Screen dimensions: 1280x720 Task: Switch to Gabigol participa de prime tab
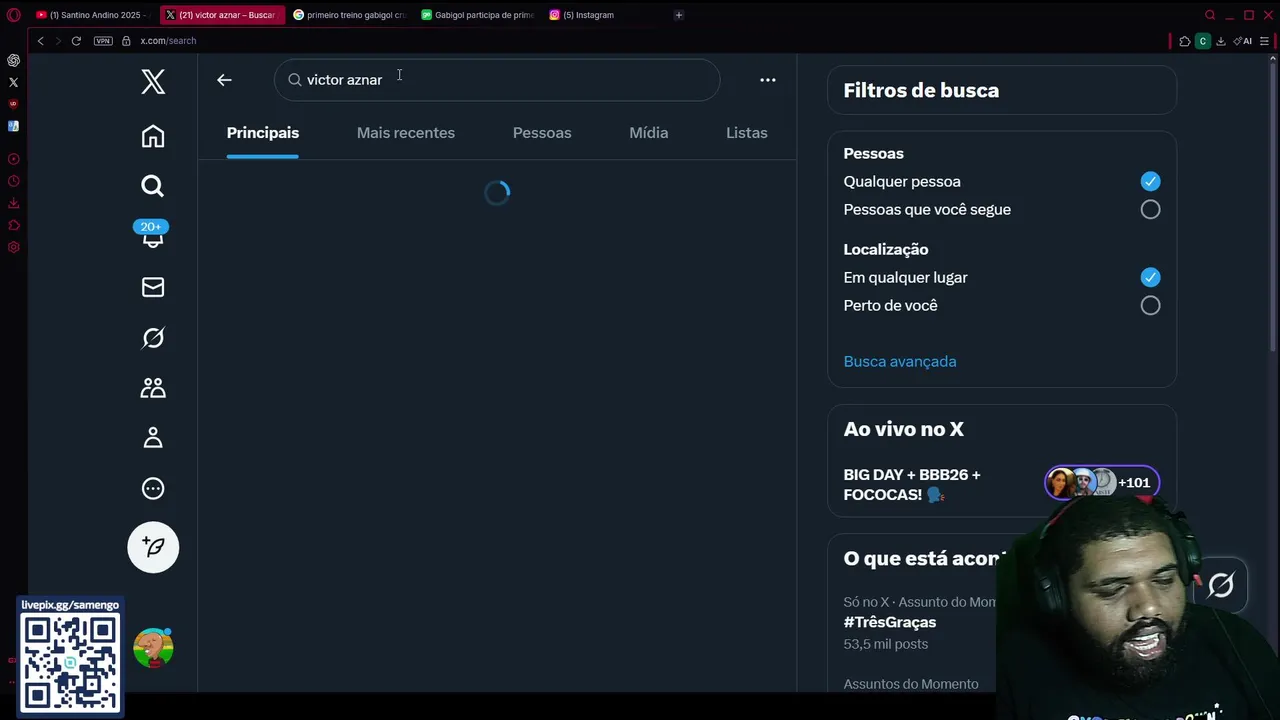pos(477,15)
